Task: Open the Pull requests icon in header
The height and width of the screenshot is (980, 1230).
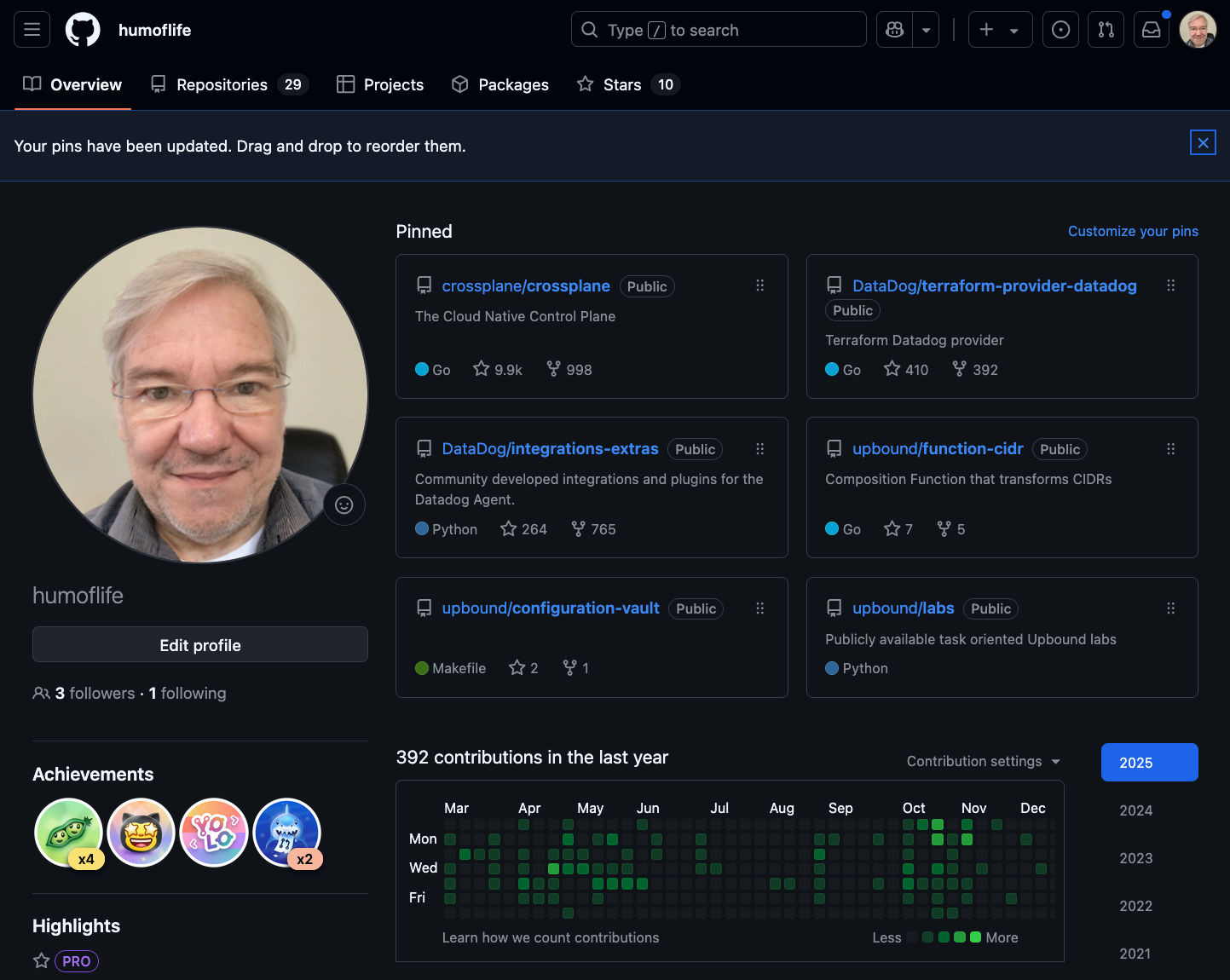Action: point(1106,30)
